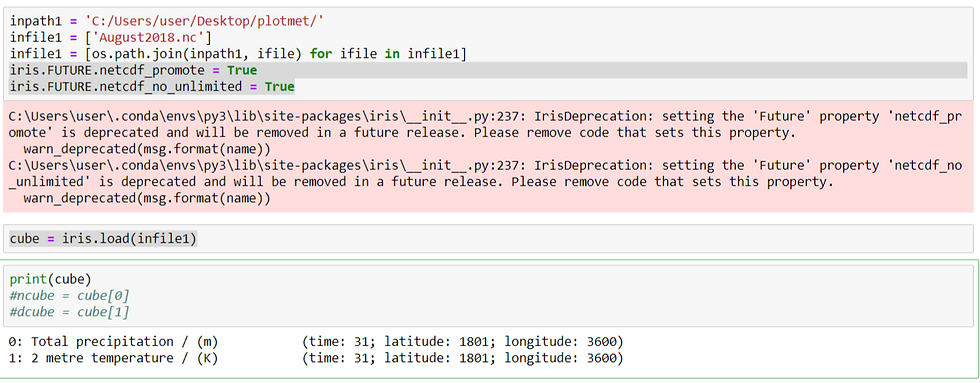Click the Total precipitation output row

tap(316, 342)
